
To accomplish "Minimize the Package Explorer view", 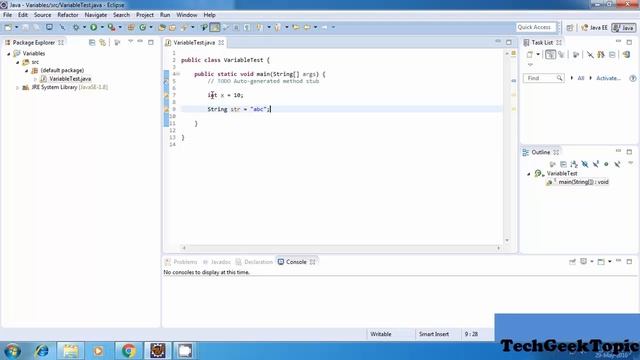I will (x=140, y=42).
